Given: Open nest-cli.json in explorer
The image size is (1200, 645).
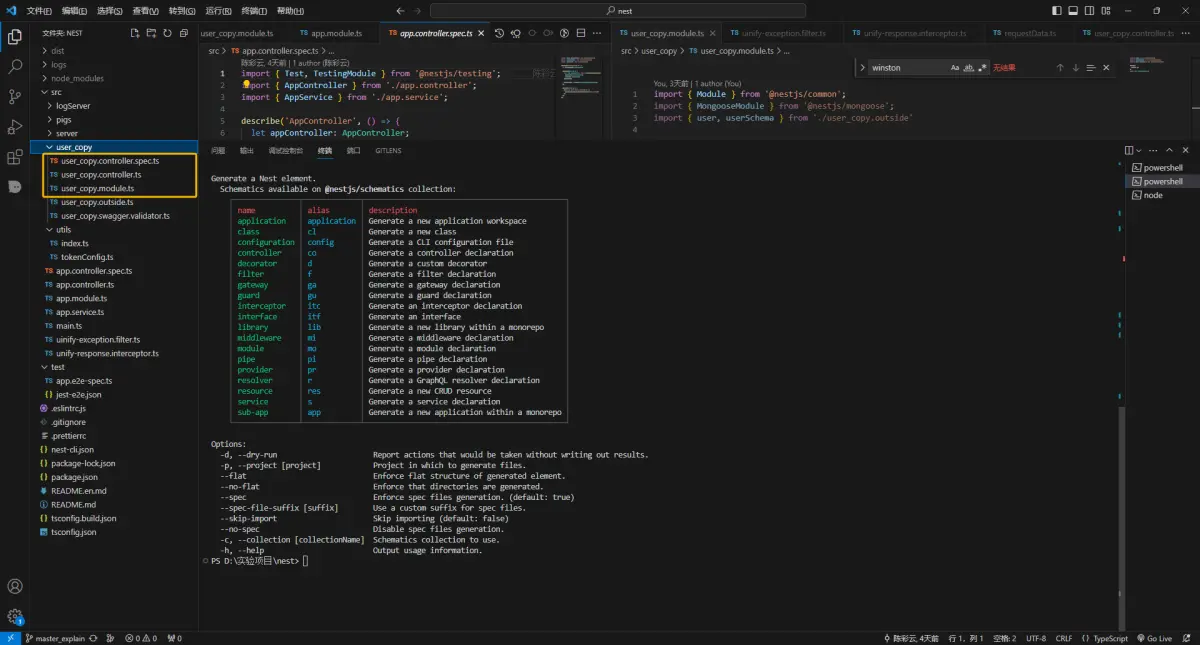Looking at the screenshot, I should tap(72, 450).
